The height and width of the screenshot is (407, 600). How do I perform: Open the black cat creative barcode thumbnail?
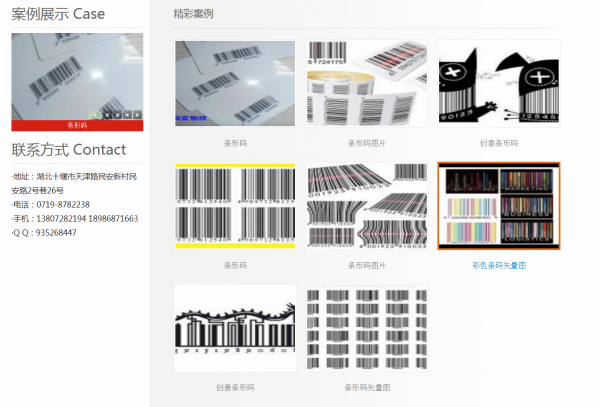[499, 84]
